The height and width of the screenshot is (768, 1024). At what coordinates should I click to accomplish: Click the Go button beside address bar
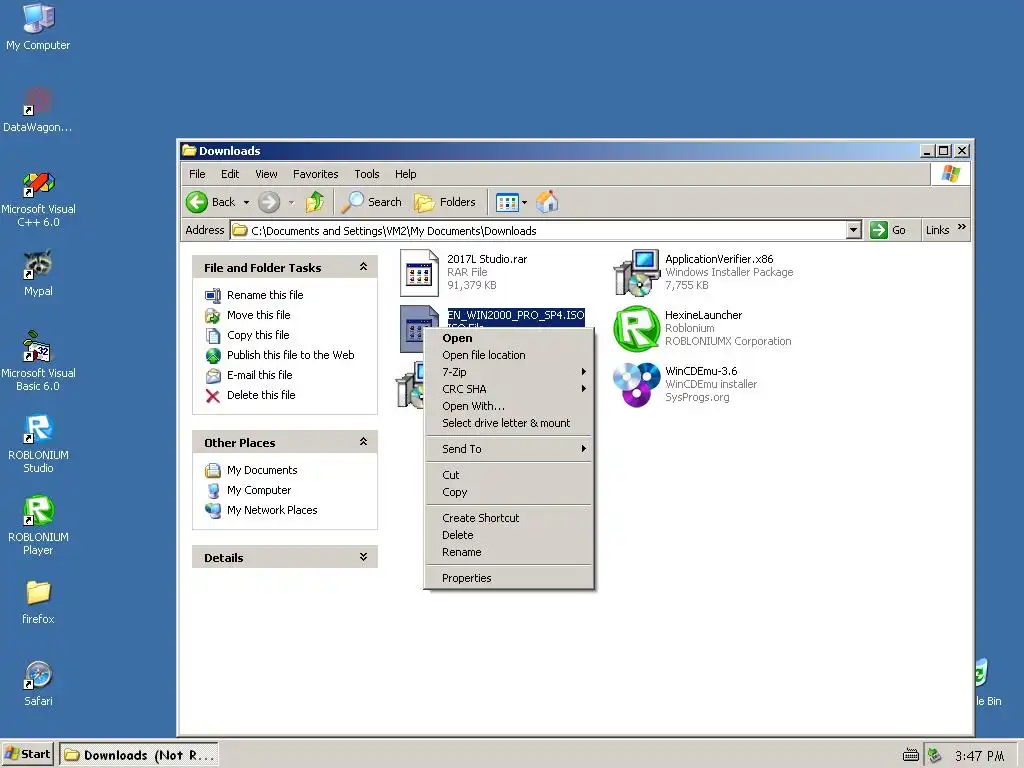[x=888, y=230]
